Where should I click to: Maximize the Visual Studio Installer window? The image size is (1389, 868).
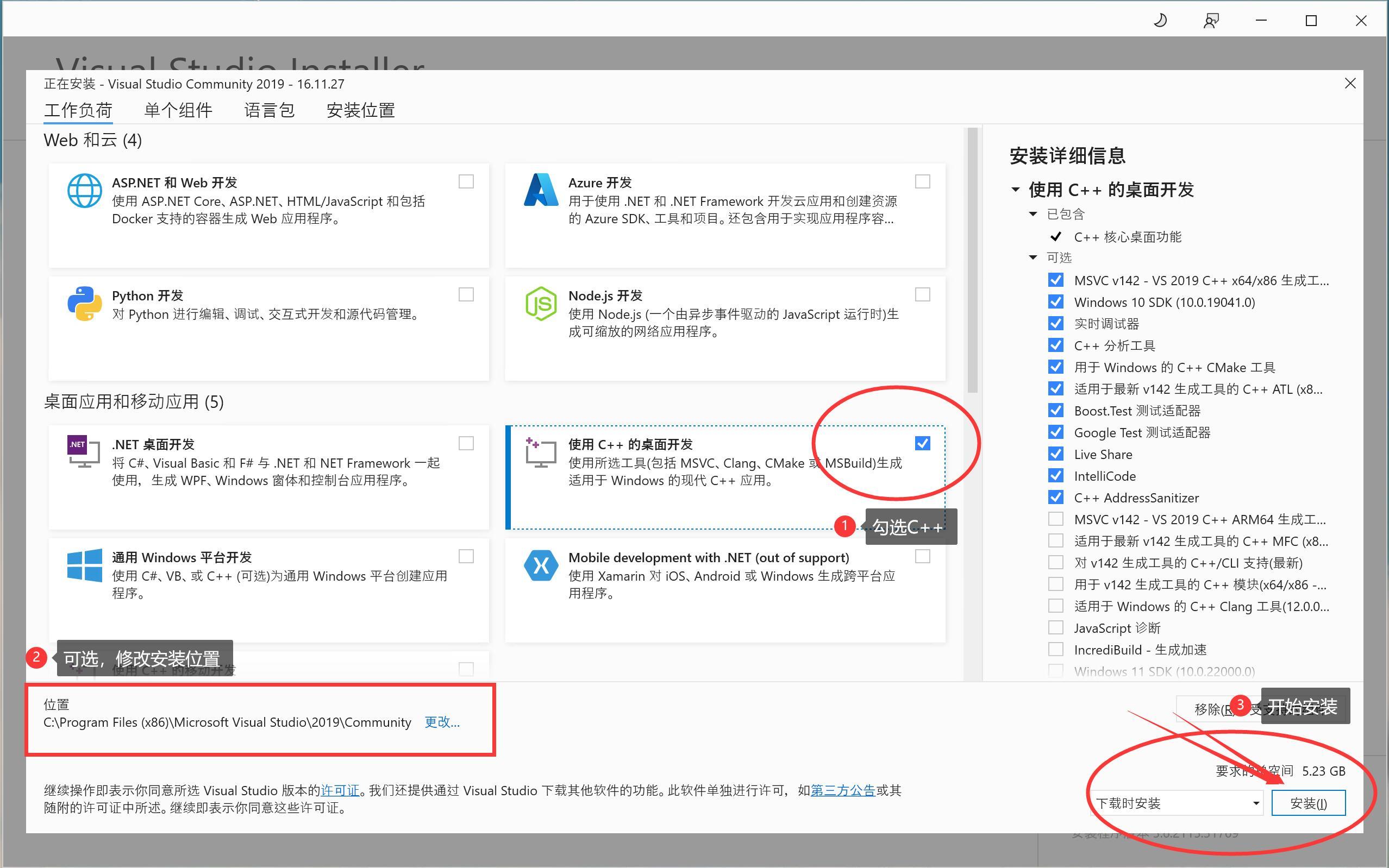(1311, 21)
